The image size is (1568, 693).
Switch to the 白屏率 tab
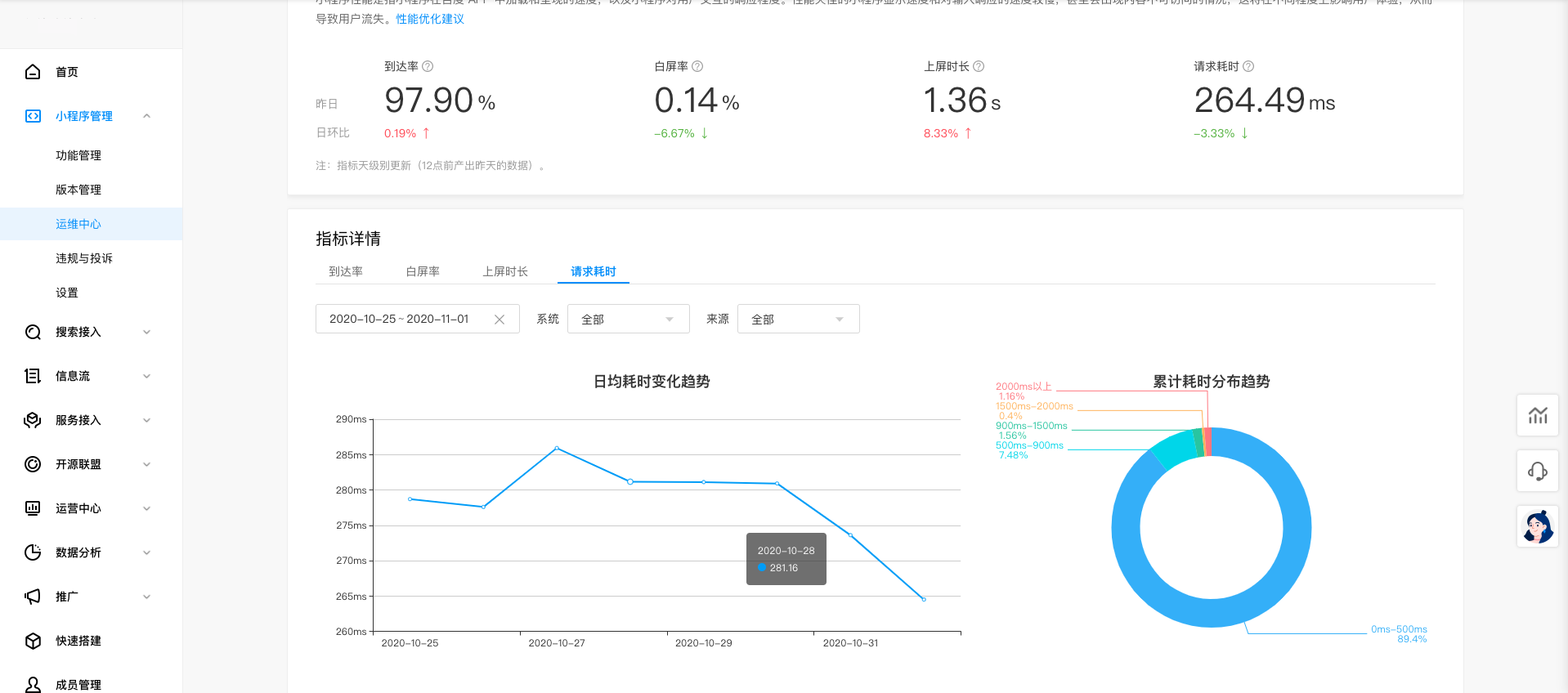click(x=423, y=271)
